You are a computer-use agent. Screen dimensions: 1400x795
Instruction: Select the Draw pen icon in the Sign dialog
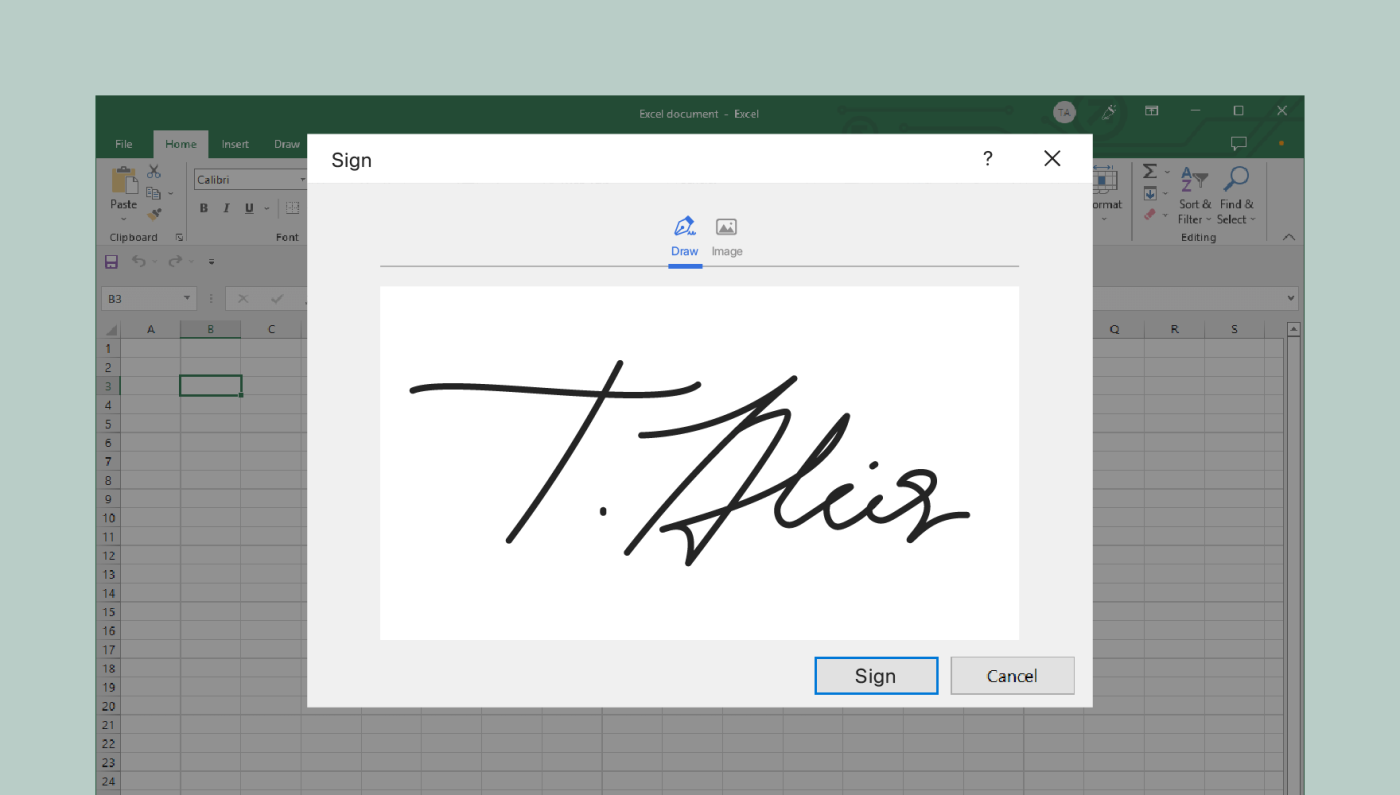pos(684,227)
